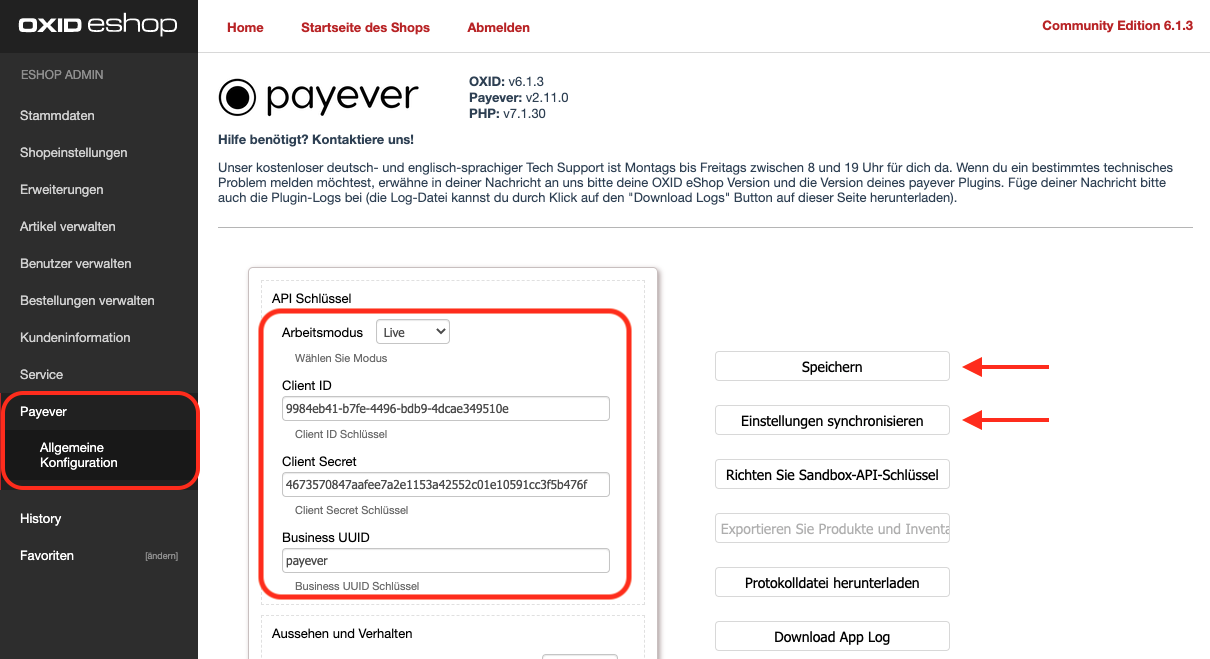Screen dimensions: 1210x659
Task: Open Bestellungen verwalten in the sidebar
Action: click(87, 301)
